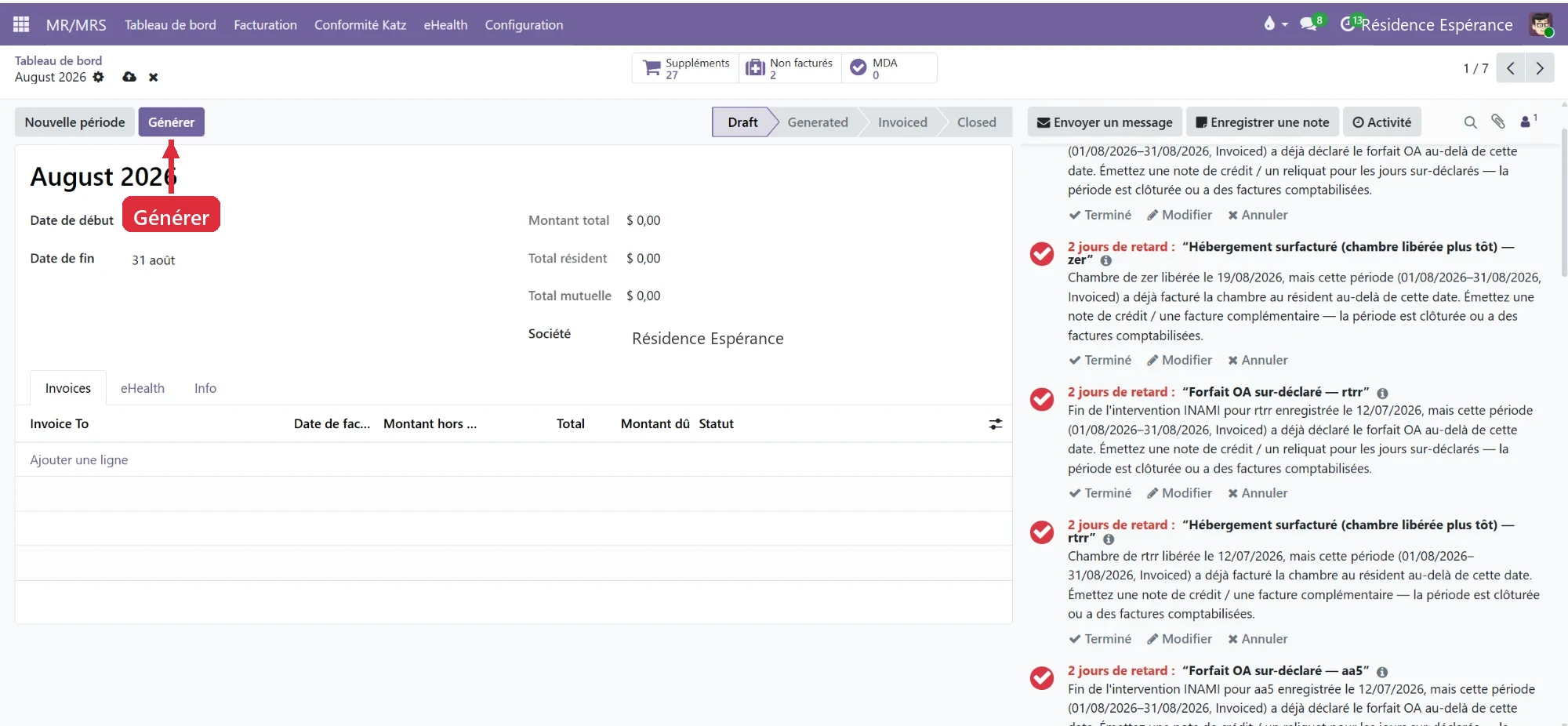Viewport: 1568px width, 726px height.
Task: Sort by the Statut column header
Action: click(x=717, y=424)
